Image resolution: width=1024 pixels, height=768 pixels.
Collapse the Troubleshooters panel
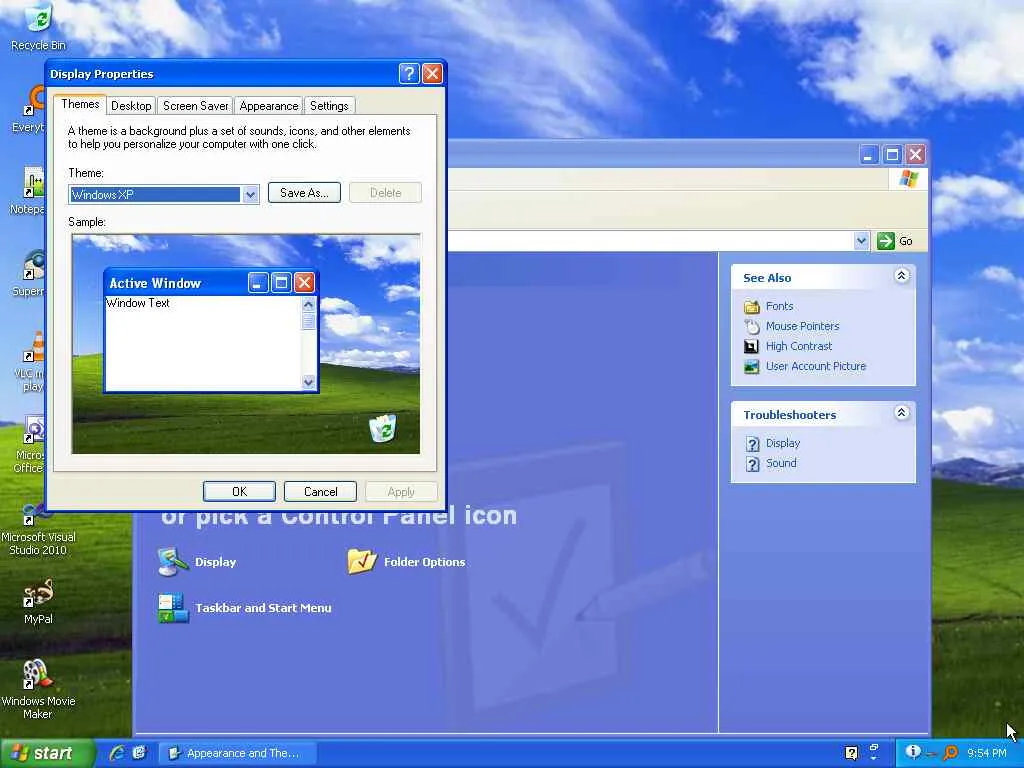tap(901, 413)
